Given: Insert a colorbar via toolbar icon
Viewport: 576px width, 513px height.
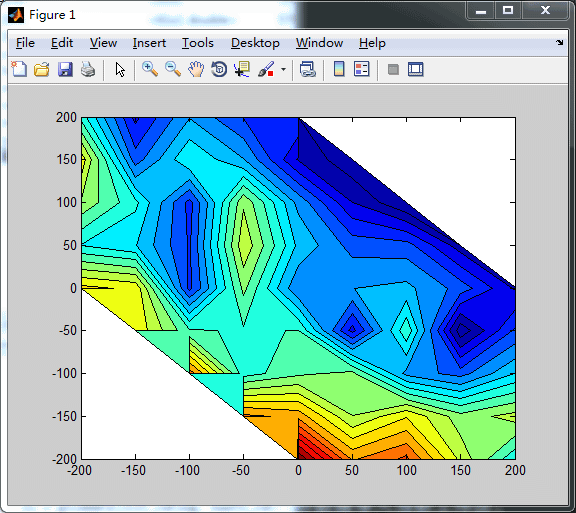Looking at the screenshot, I should pyautogui.click(x=339, y=69).
